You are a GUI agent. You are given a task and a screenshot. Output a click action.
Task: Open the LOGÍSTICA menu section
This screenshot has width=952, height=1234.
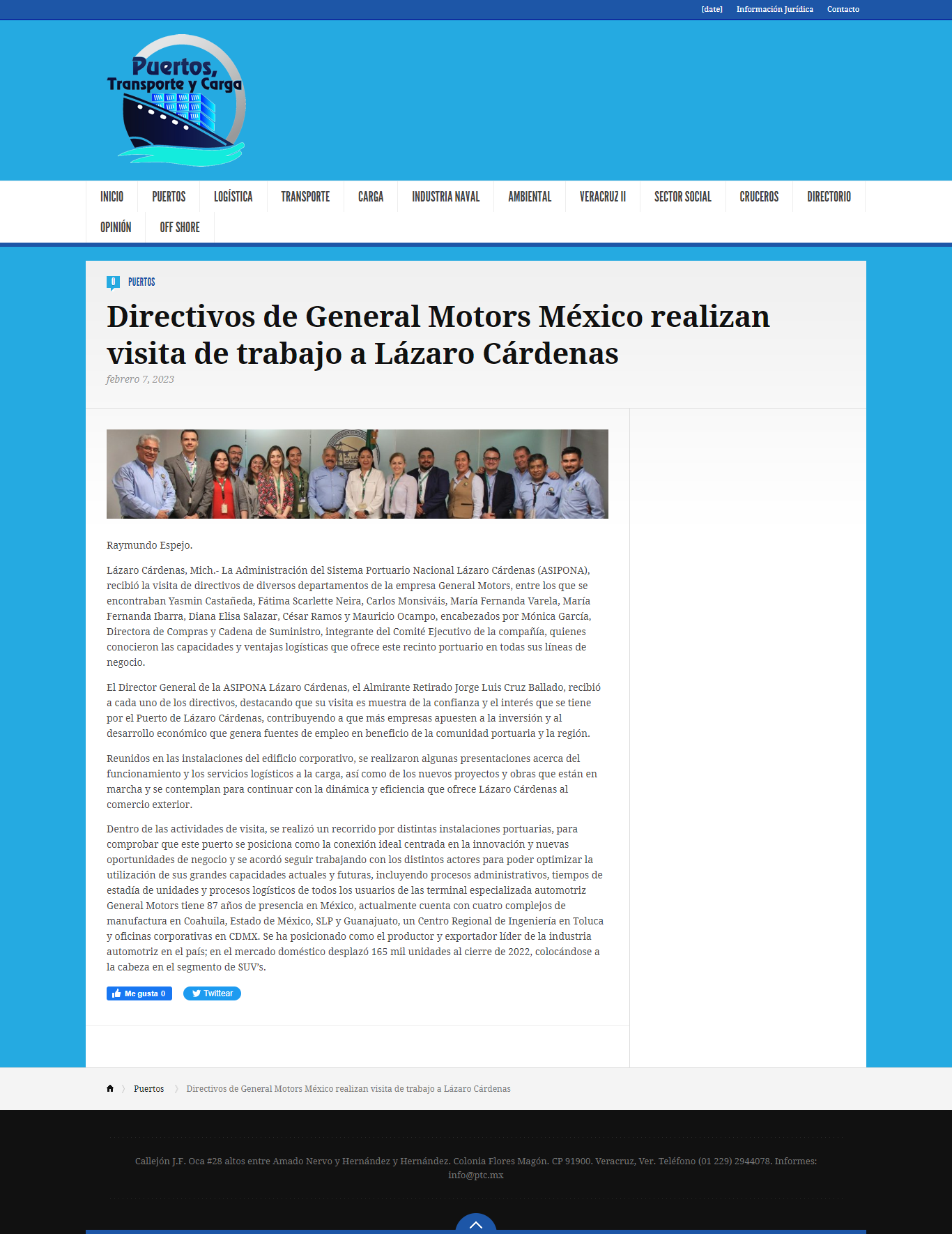click(x=233, y=197)
